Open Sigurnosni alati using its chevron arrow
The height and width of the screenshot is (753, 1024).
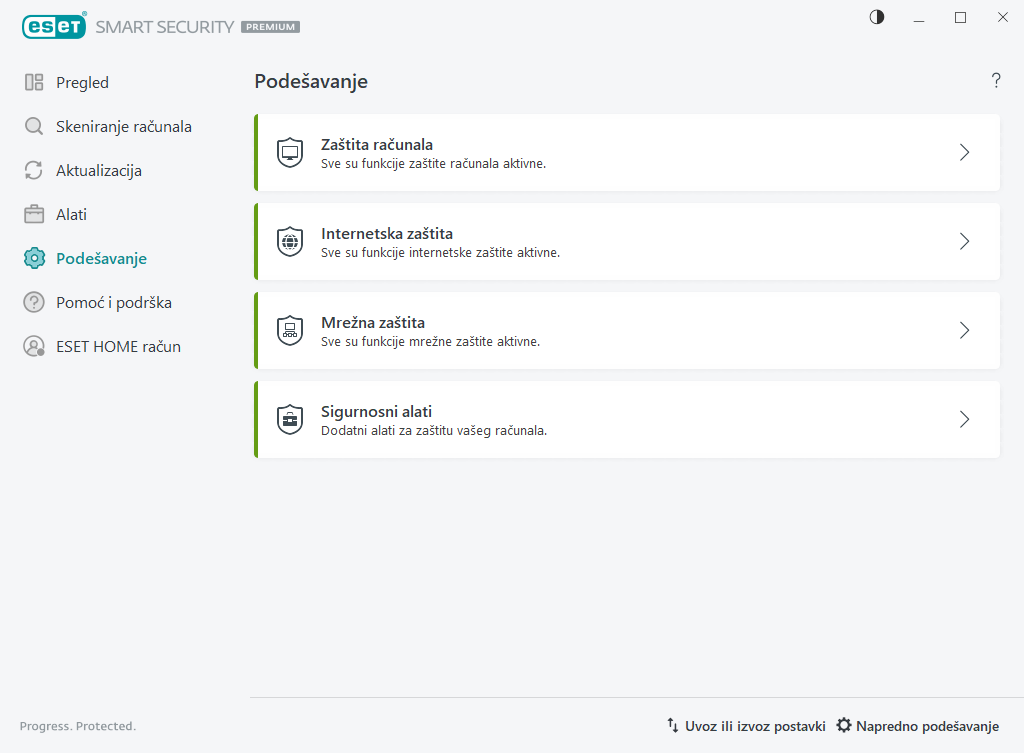[964, 420]
